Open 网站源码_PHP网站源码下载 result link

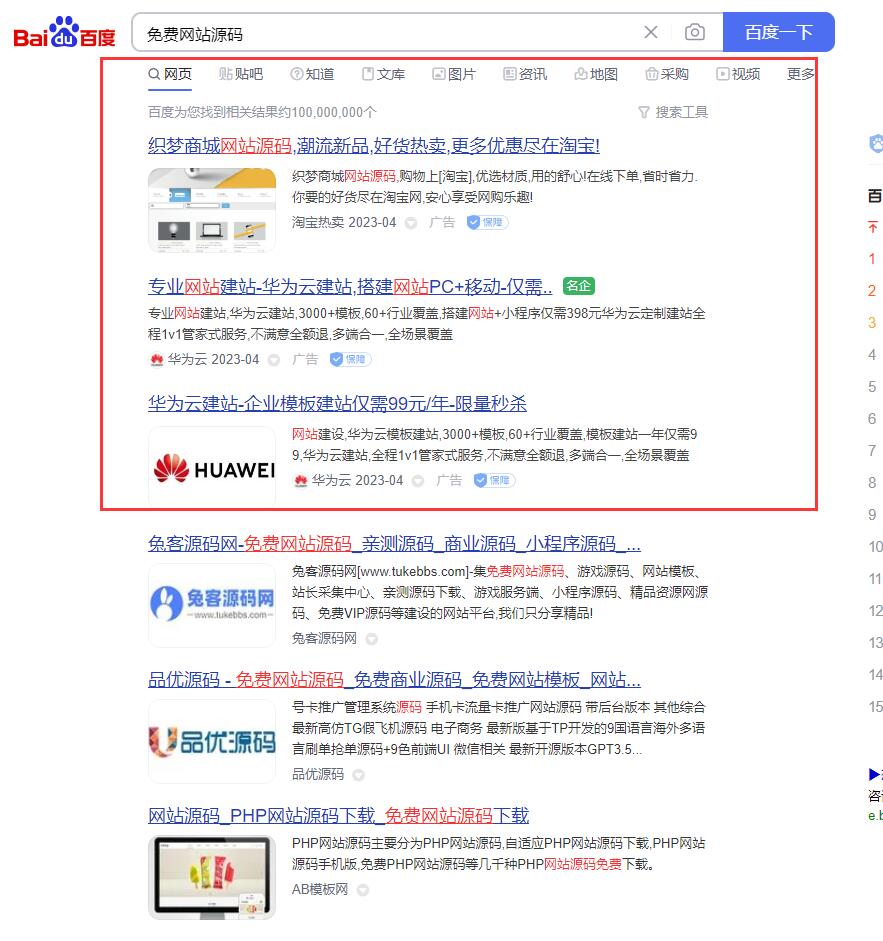339,816
